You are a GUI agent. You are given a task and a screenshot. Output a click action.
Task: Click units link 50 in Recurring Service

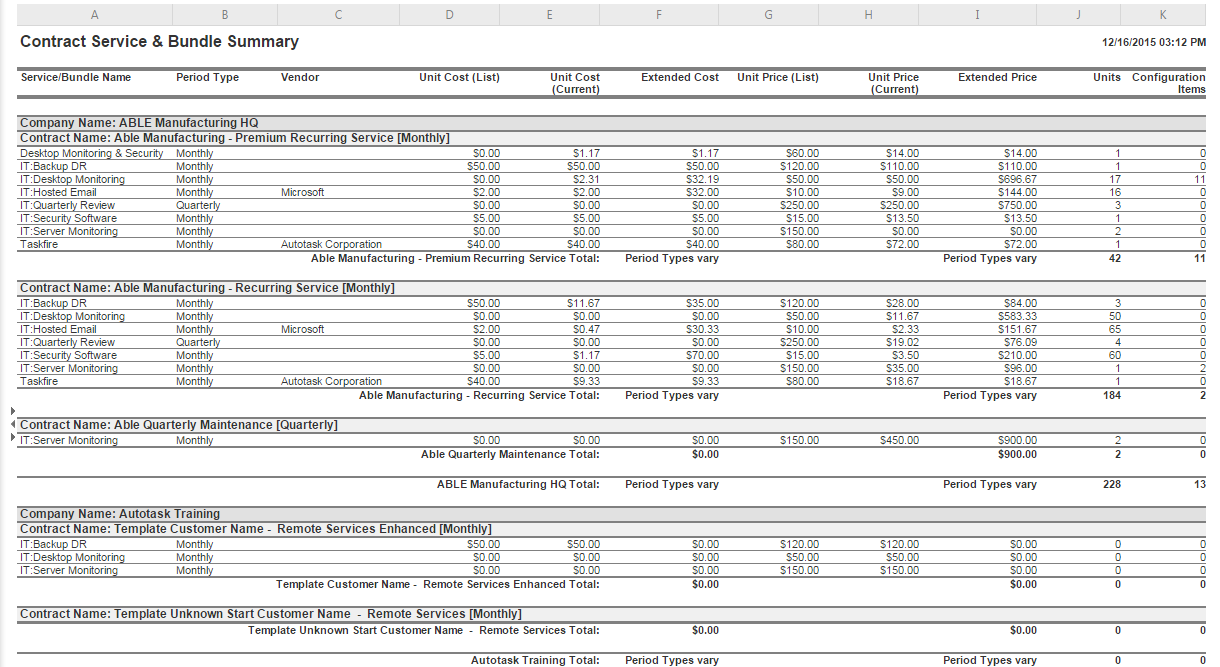click(1114, 316)
